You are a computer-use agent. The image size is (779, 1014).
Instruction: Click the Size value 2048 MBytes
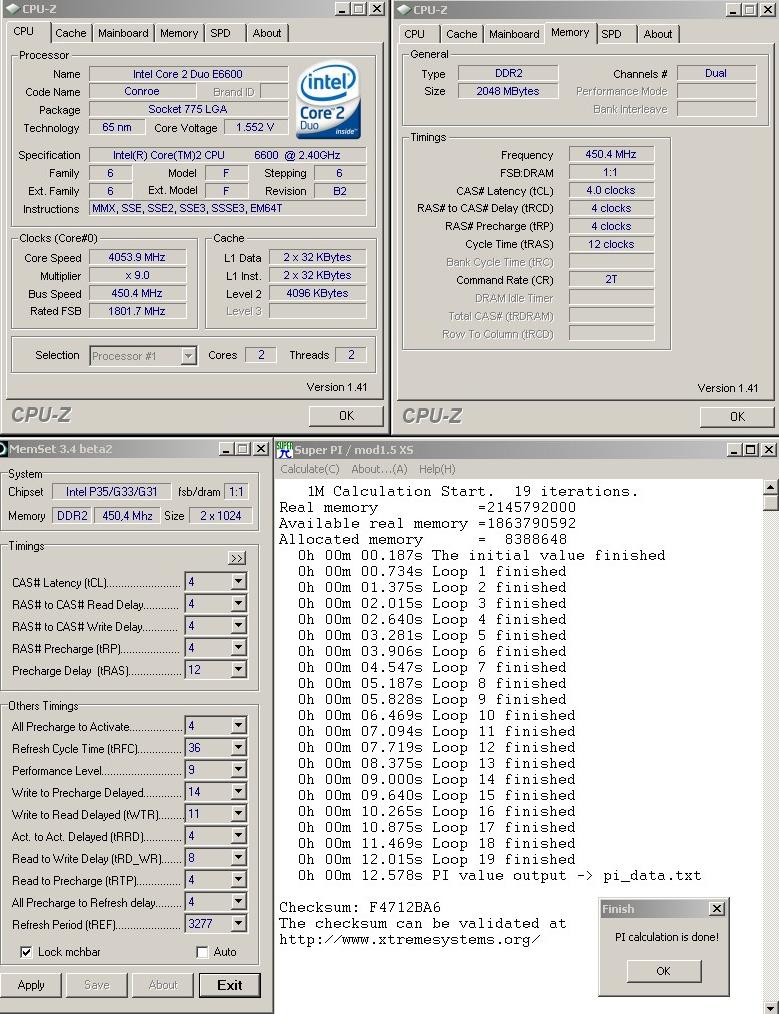508,91
